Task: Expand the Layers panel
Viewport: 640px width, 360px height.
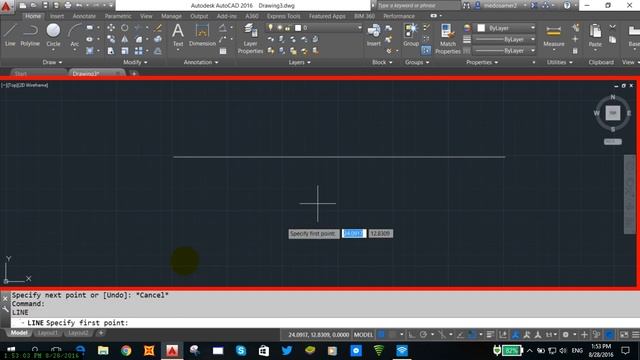Action: [300, 62]
